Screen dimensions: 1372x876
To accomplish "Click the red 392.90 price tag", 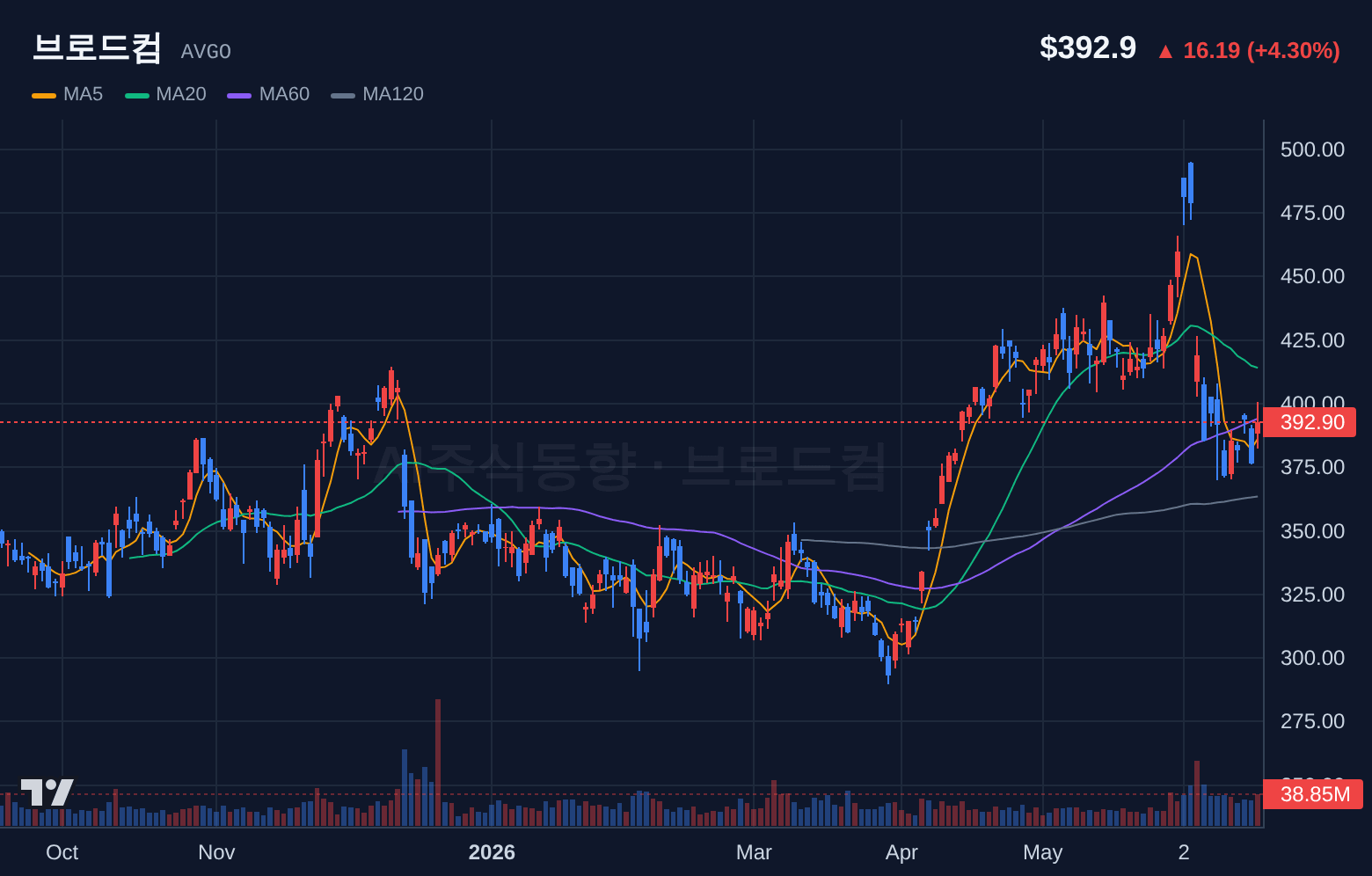I will coord(1310,422).
